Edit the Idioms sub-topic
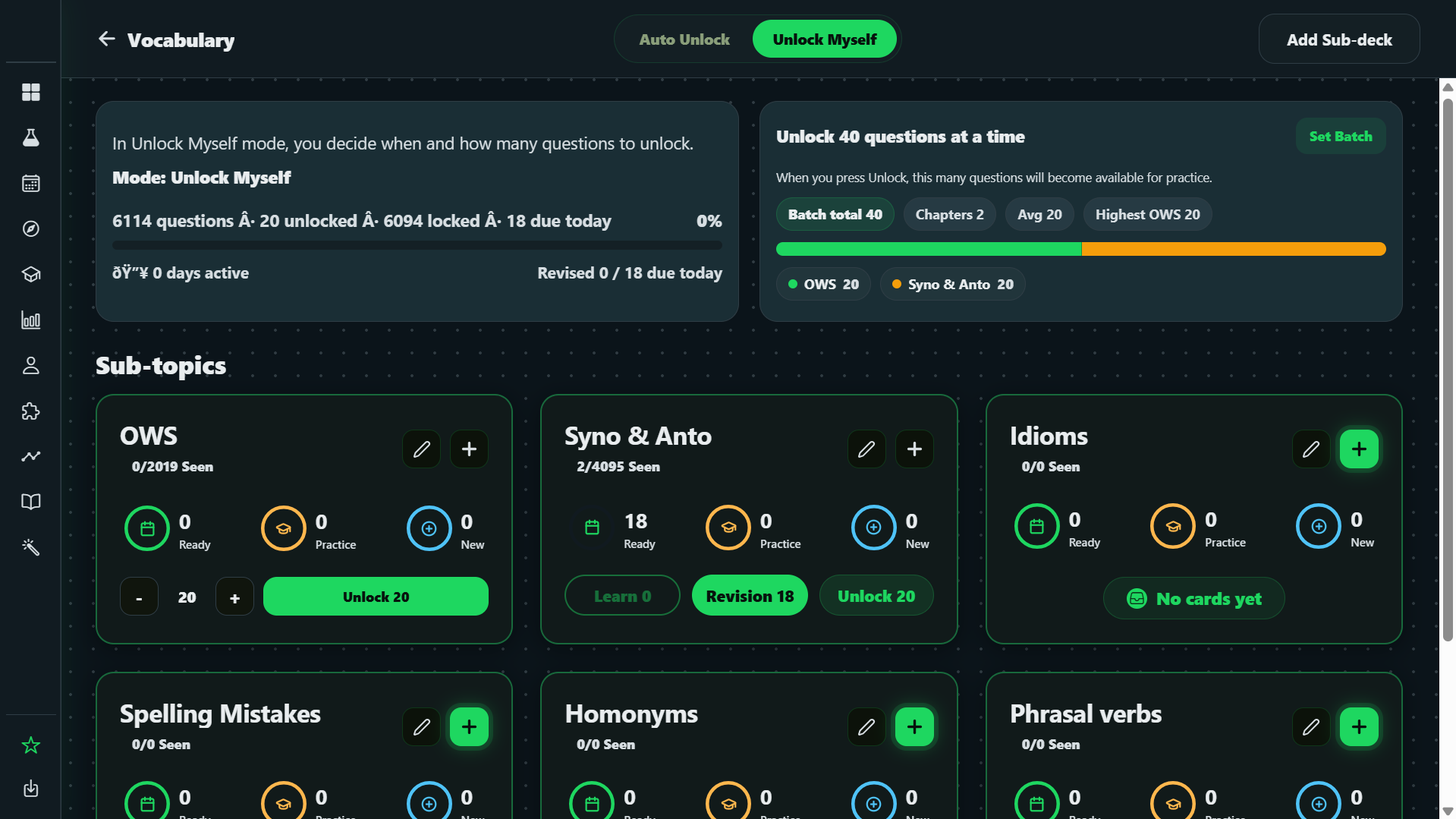Viewport: 1456px width, 819px height. point(1311,449)
